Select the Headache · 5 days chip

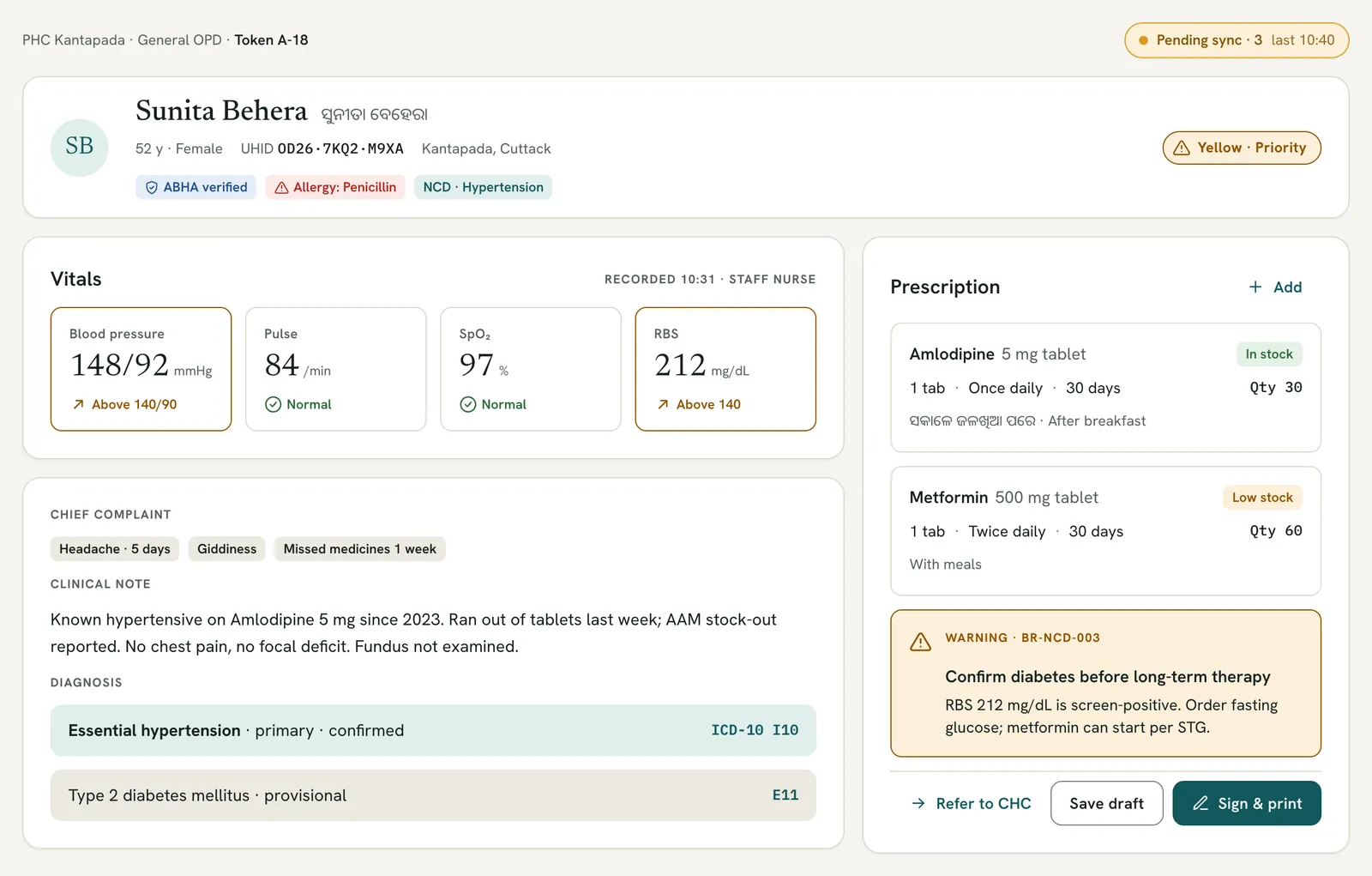click(115, 549)
